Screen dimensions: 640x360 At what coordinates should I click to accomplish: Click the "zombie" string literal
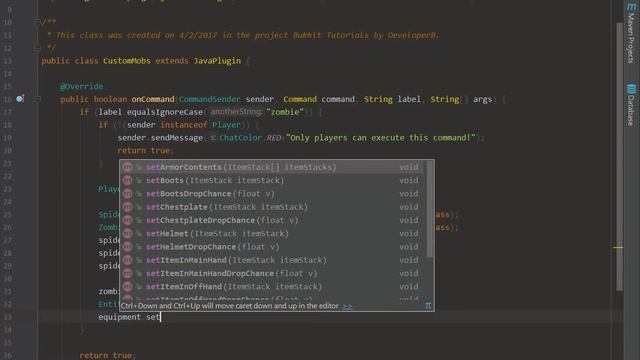click(x=285, y=112)
